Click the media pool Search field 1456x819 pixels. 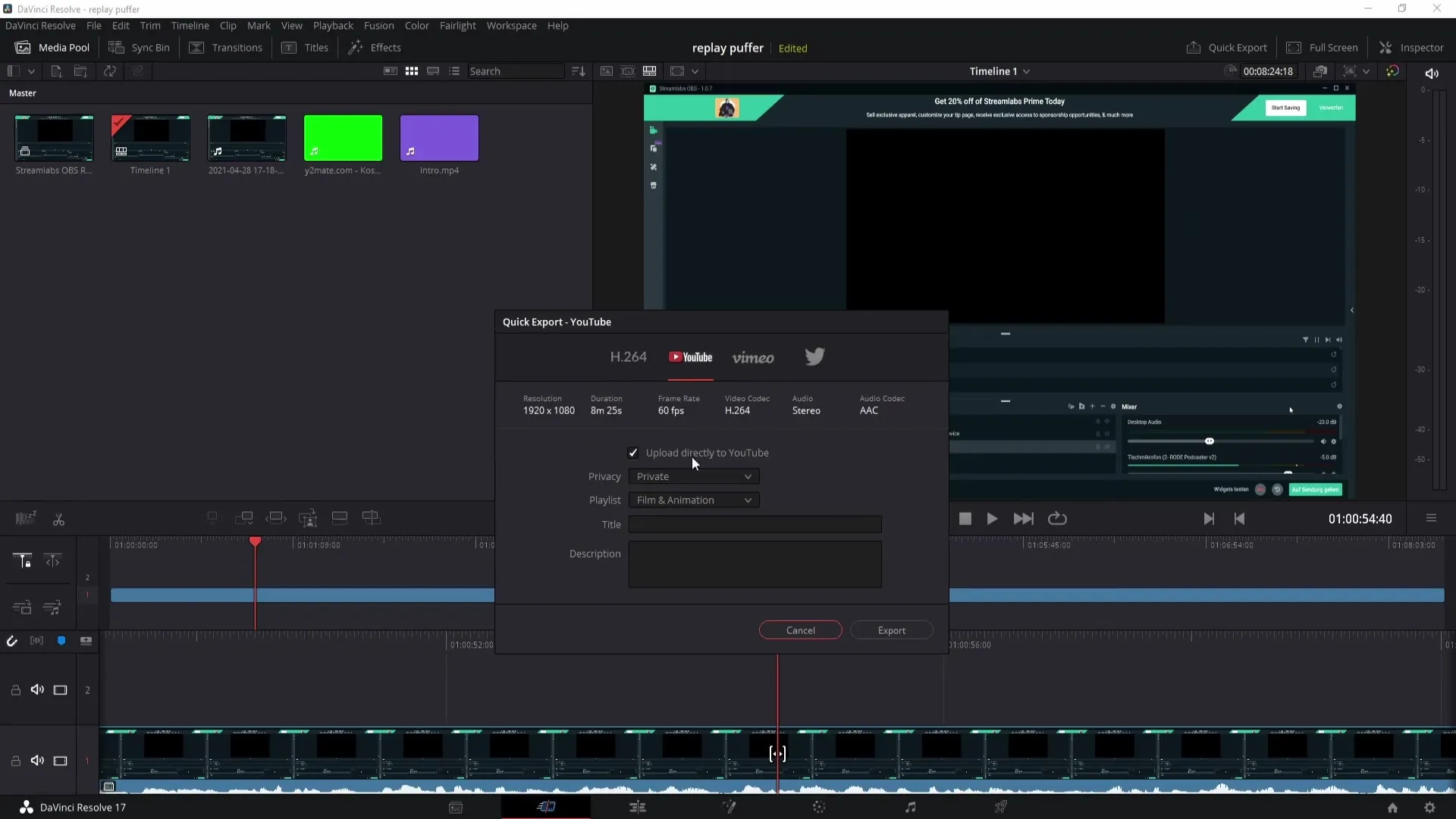tap(516, 71)
